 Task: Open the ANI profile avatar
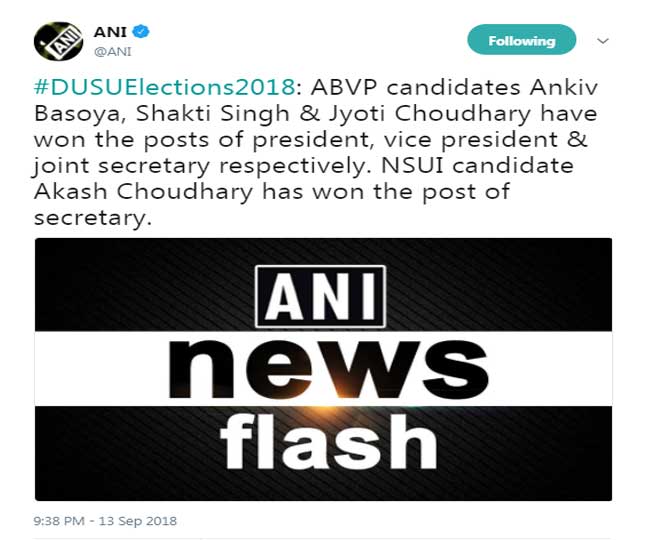tap(58, 41)
